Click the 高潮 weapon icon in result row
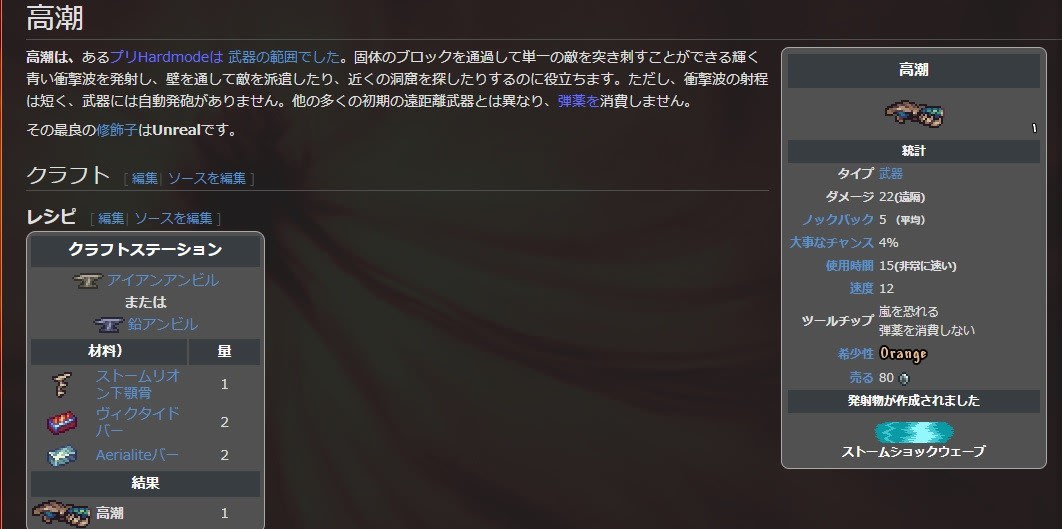This screenshot has width=1062, height=529. pos(61,513)
